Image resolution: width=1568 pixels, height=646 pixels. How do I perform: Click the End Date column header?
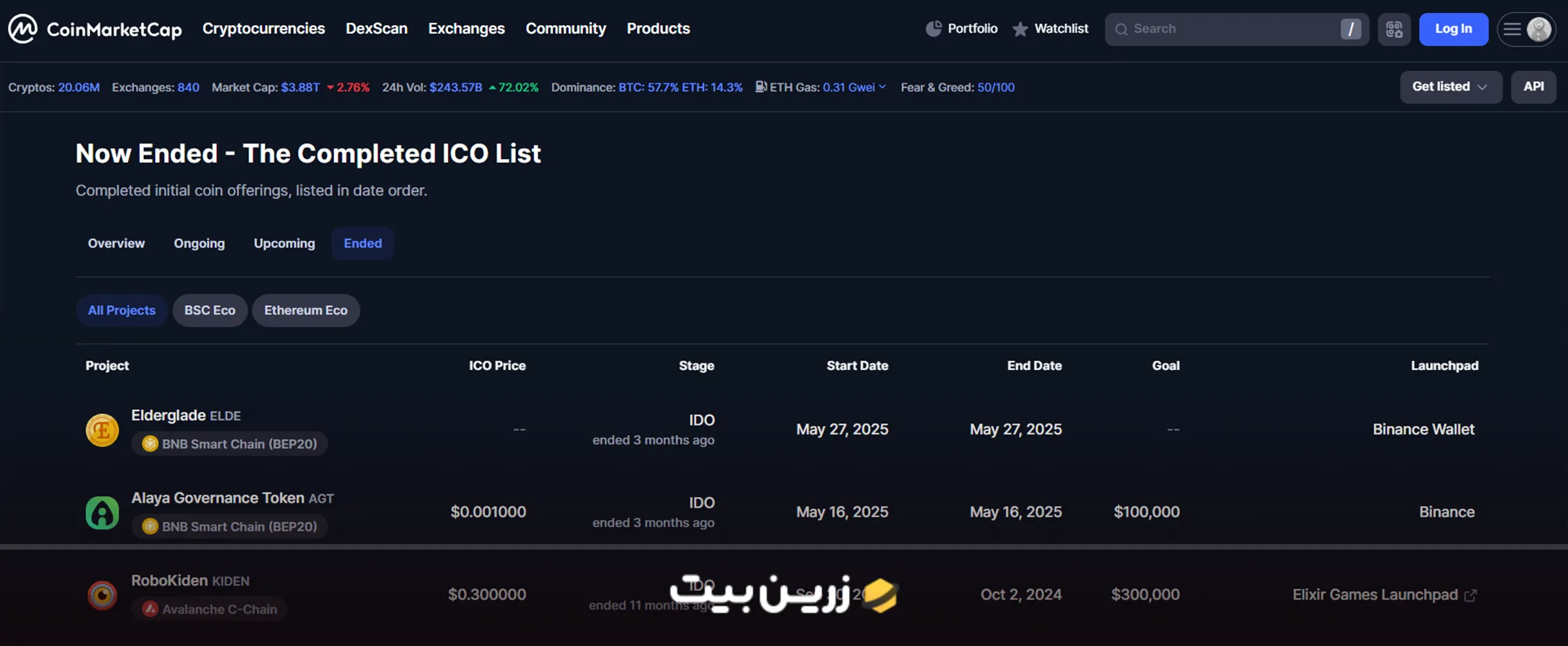[1034, 366]
